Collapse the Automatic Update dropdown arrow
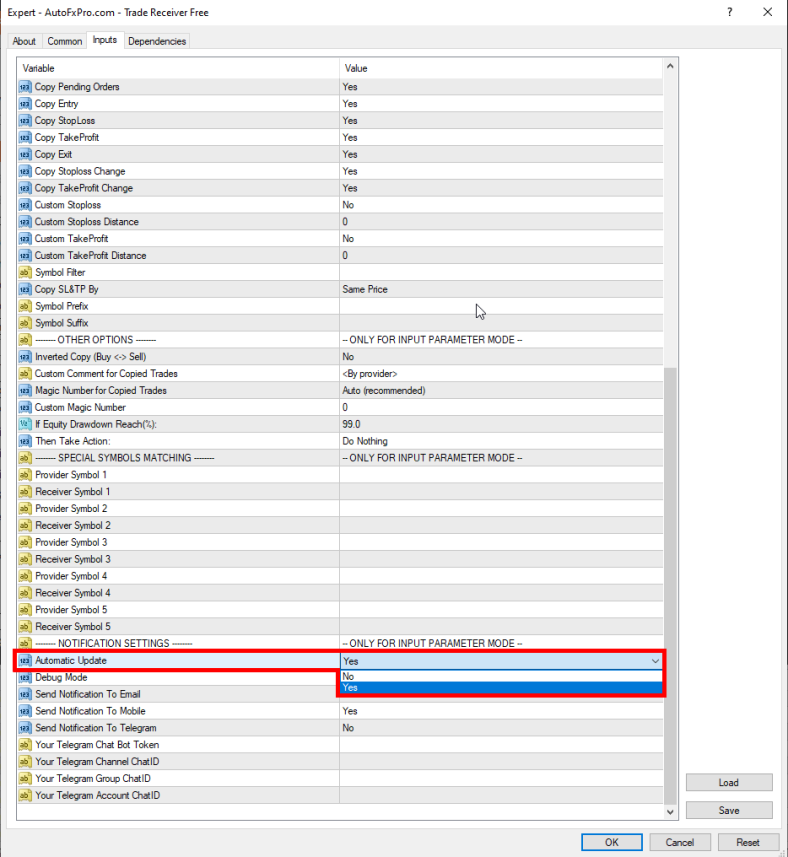Image resolution: width=788 pixels, height=857 pixels. pyautogui.click(x=655, y=661)
